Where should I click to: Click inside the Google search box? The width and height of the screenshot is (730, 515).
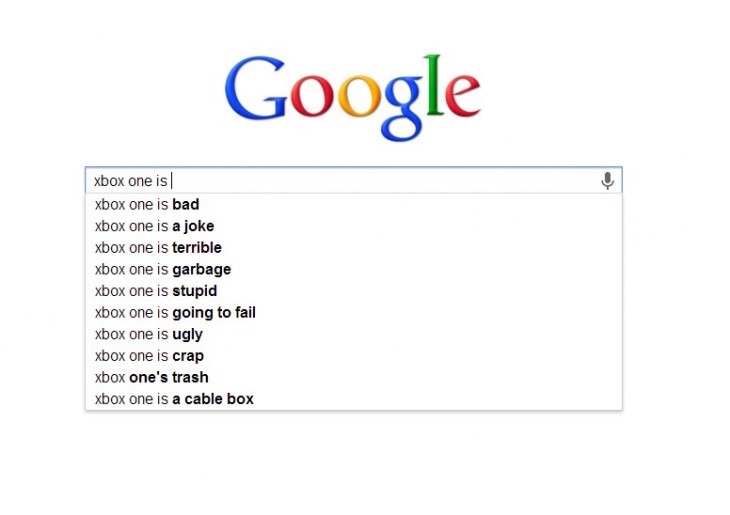click(x=380, y=181)
